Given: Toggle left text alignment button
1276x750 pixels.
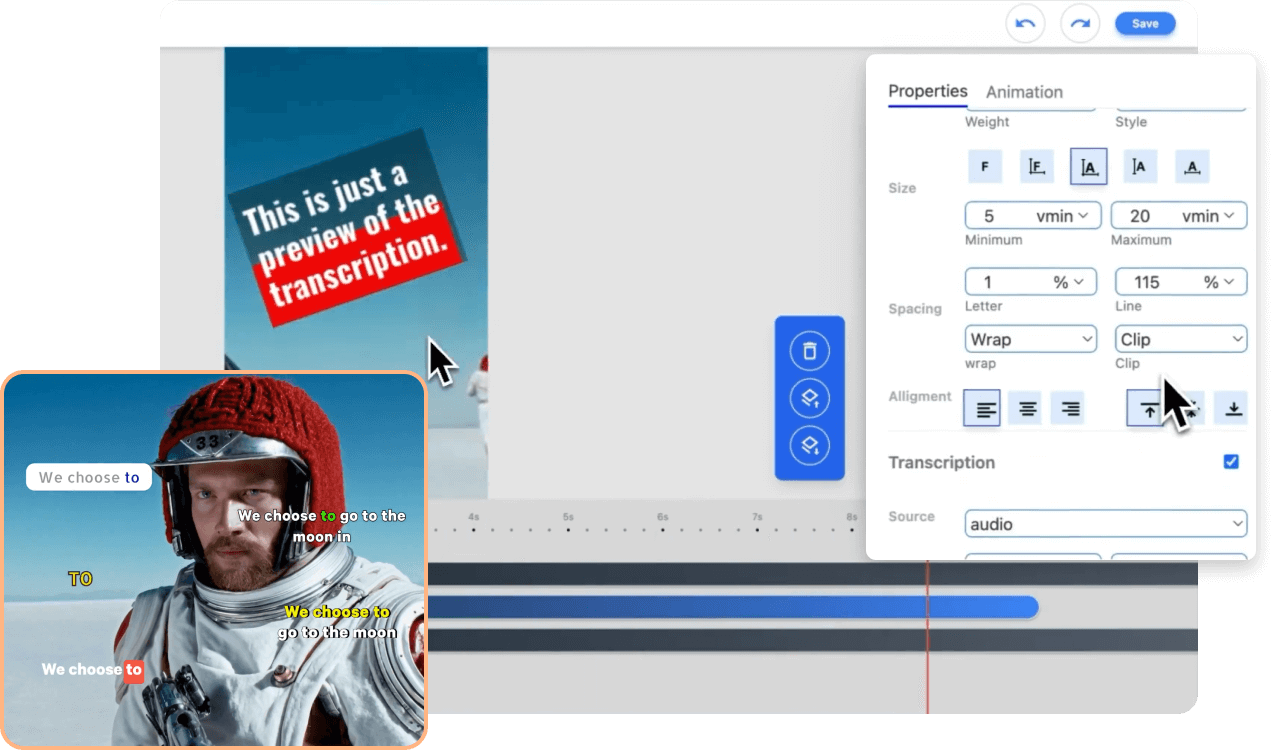Looking at the screenshot, I should [986, 408].
